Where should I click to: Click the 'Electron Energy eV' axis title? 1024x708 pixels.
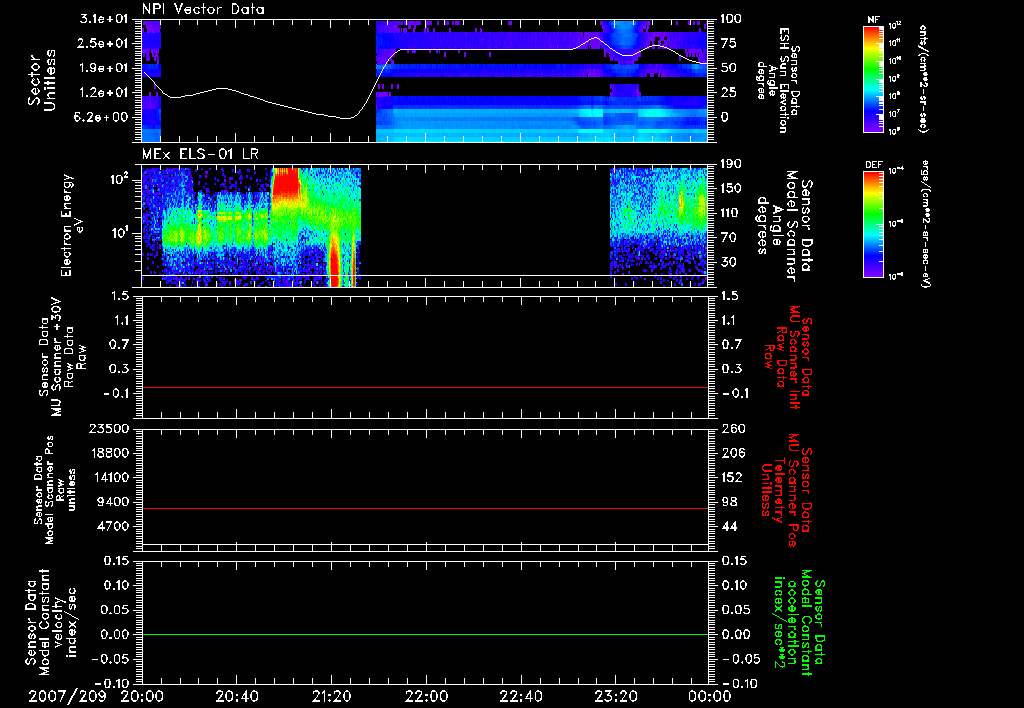pos(72,225)
